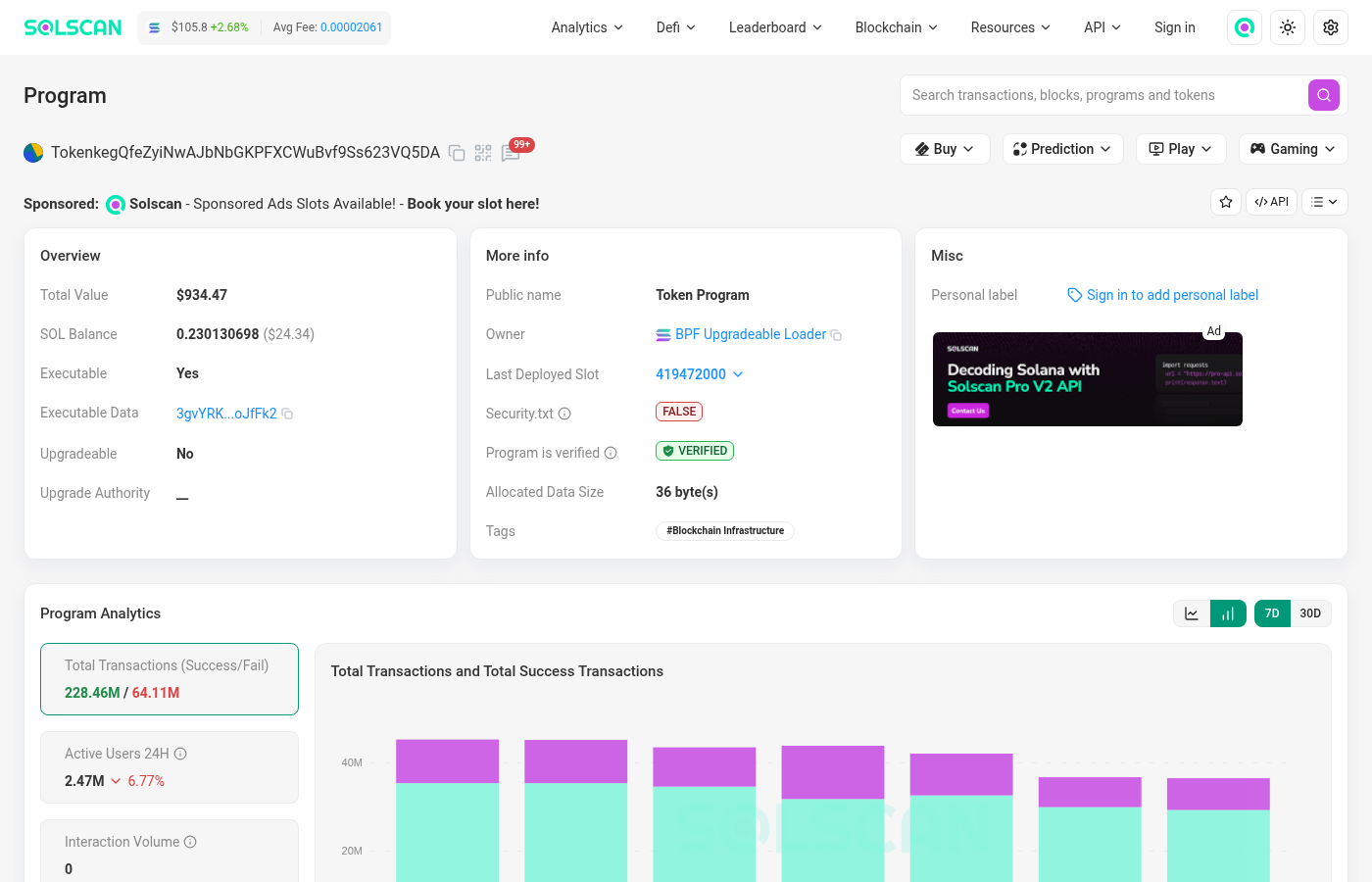Open the Analytics menu

tap(587, 27)
